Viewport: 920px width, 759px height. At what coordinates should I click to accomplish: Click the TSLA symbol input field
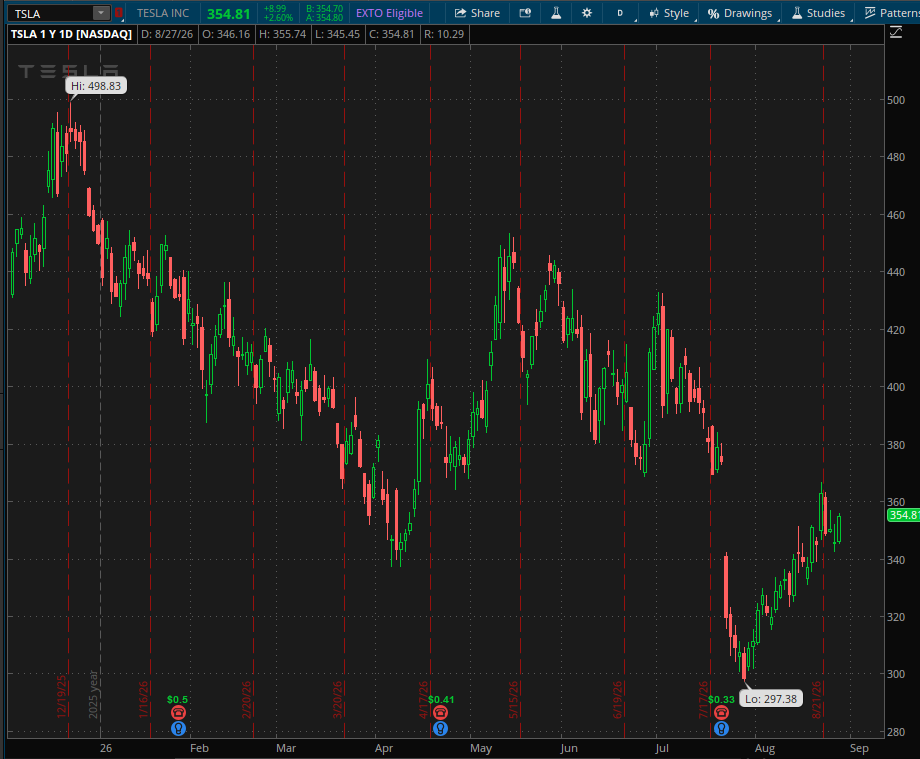(x=50, y=13)
